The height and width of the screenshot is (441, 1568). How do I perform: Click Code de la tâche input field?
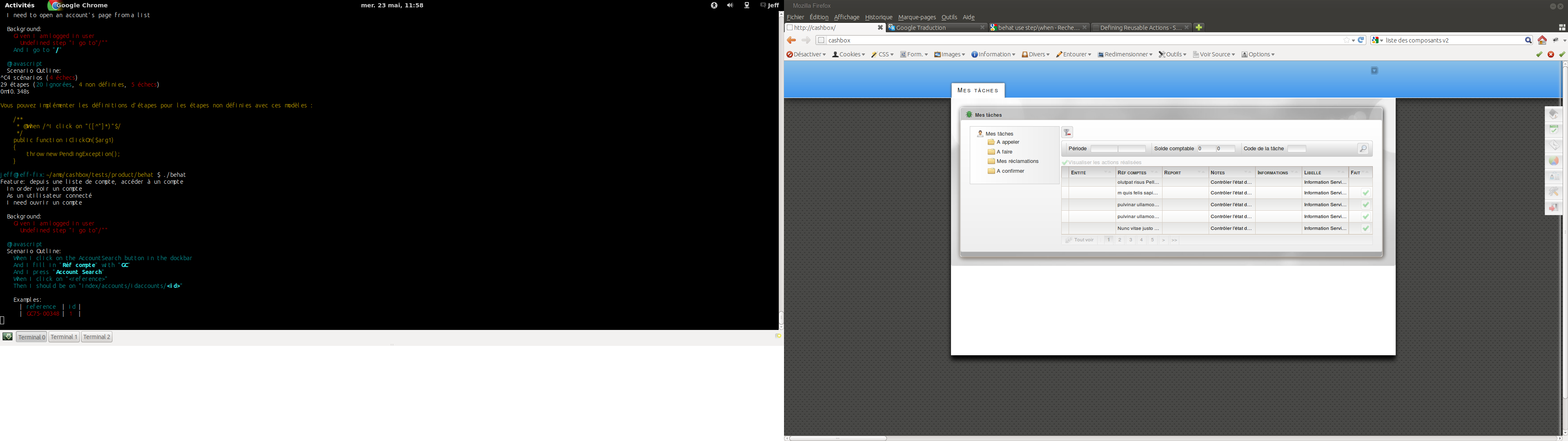click(1296, 149)
